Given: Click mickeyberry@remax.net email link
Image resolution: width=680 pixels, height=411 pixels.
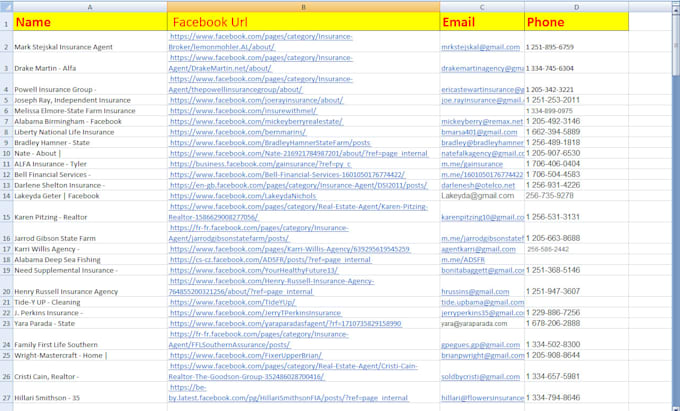Looking at the screenshot, I should pos(482,121).
